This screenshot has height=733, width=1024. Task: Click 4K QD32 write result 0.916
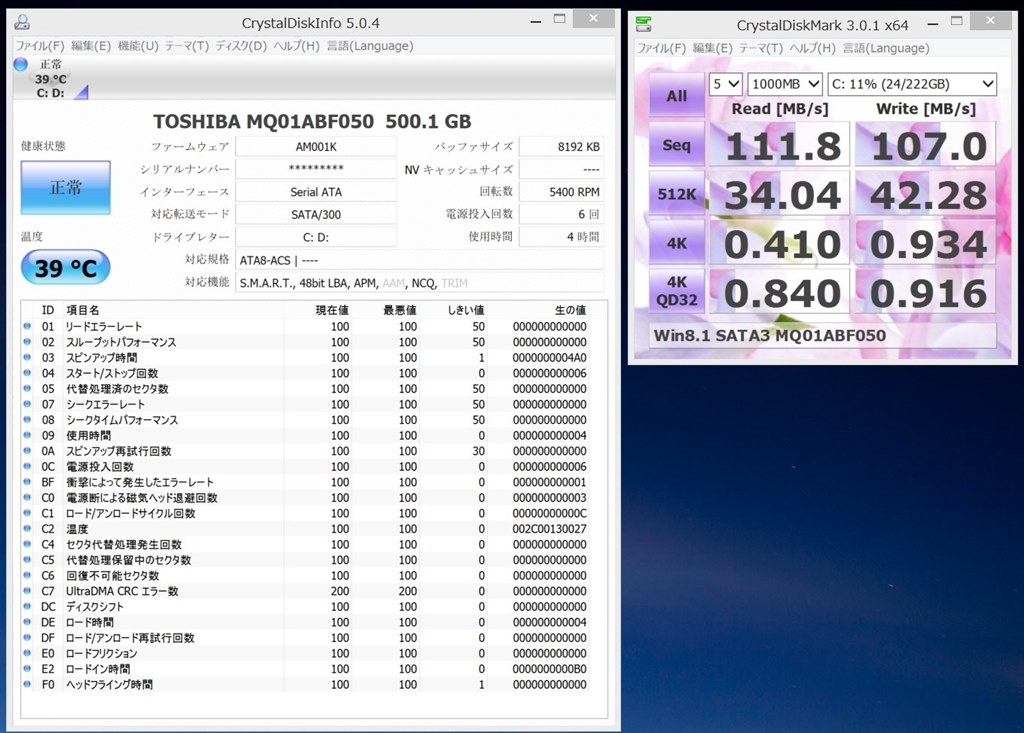coord(925,291)
